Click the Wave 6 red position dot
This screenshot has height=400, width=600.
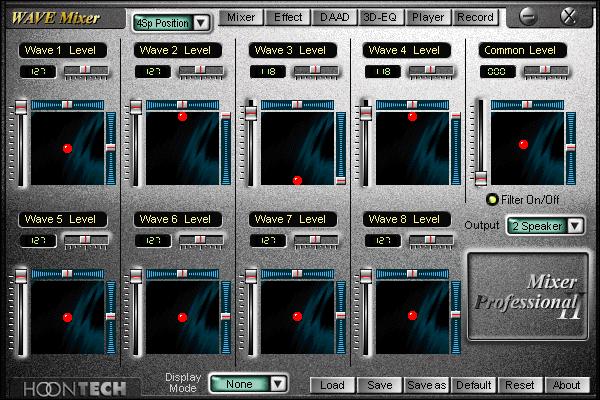[183, 317]
